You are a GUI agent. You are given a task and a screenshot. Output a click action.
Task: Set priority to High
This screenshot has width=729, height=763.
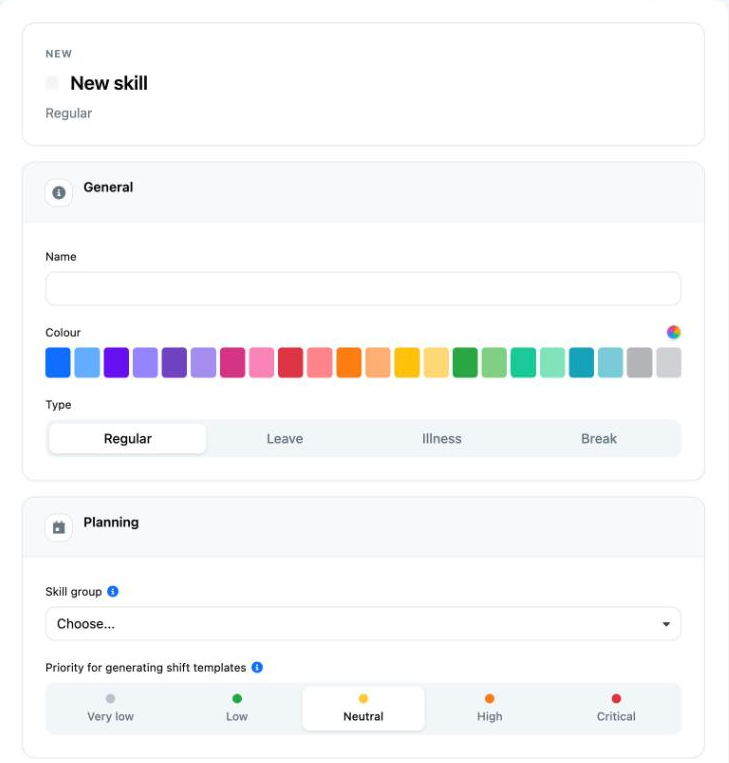pyautogui.click(x=490, y=708)
